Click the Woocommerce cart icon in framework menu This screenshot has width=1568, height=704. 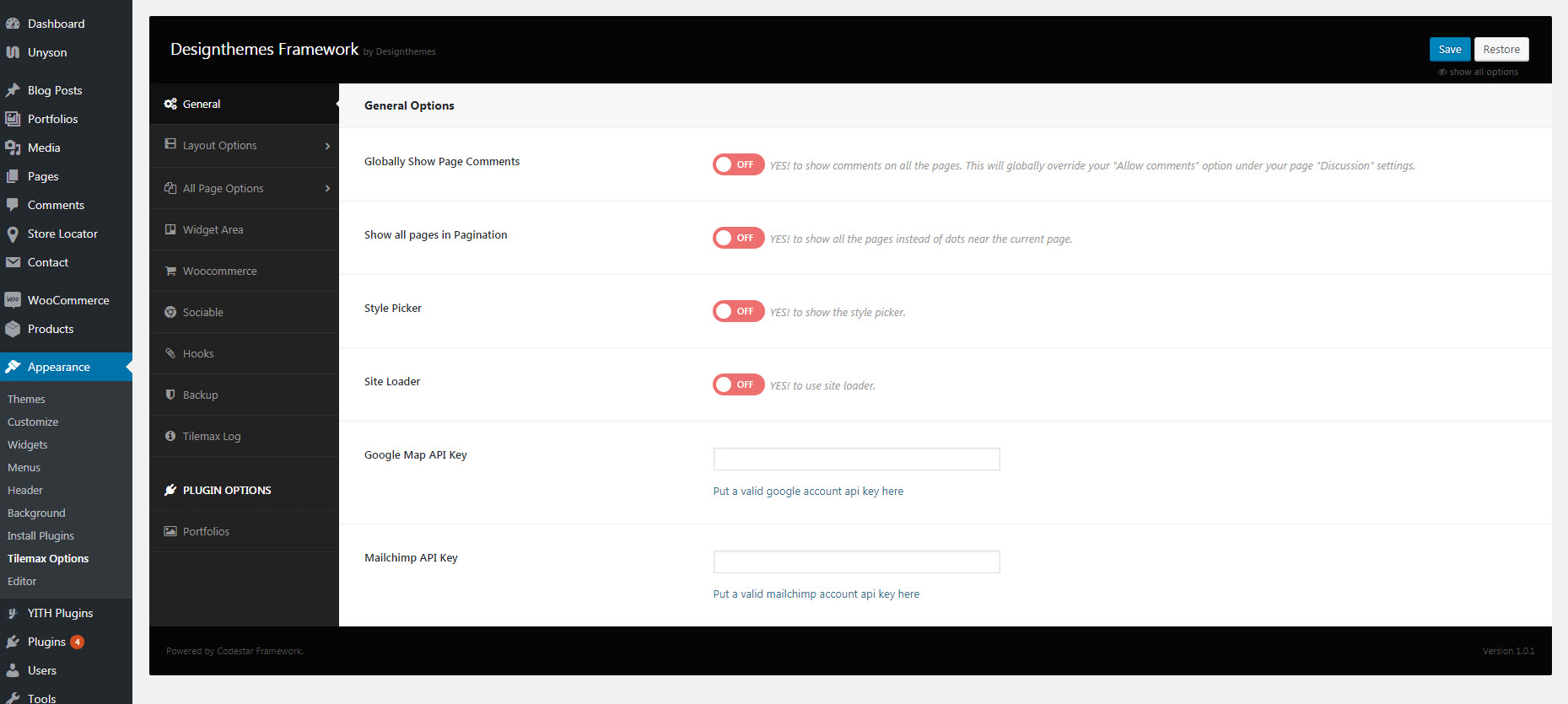click(x=170, y=271)
